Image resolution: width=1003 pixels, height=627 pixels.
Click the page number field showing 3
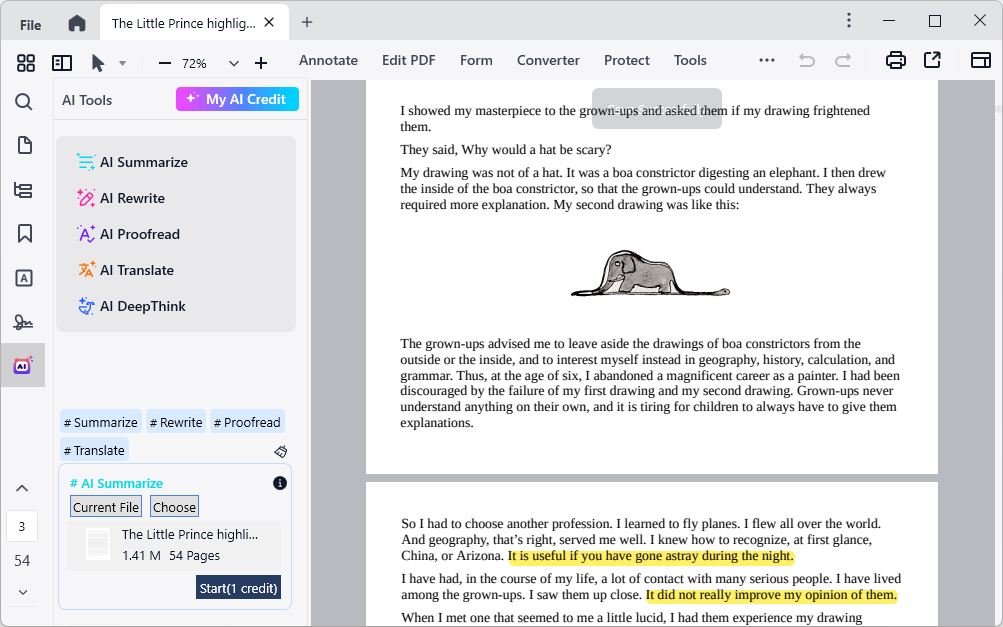click(22, 526)
